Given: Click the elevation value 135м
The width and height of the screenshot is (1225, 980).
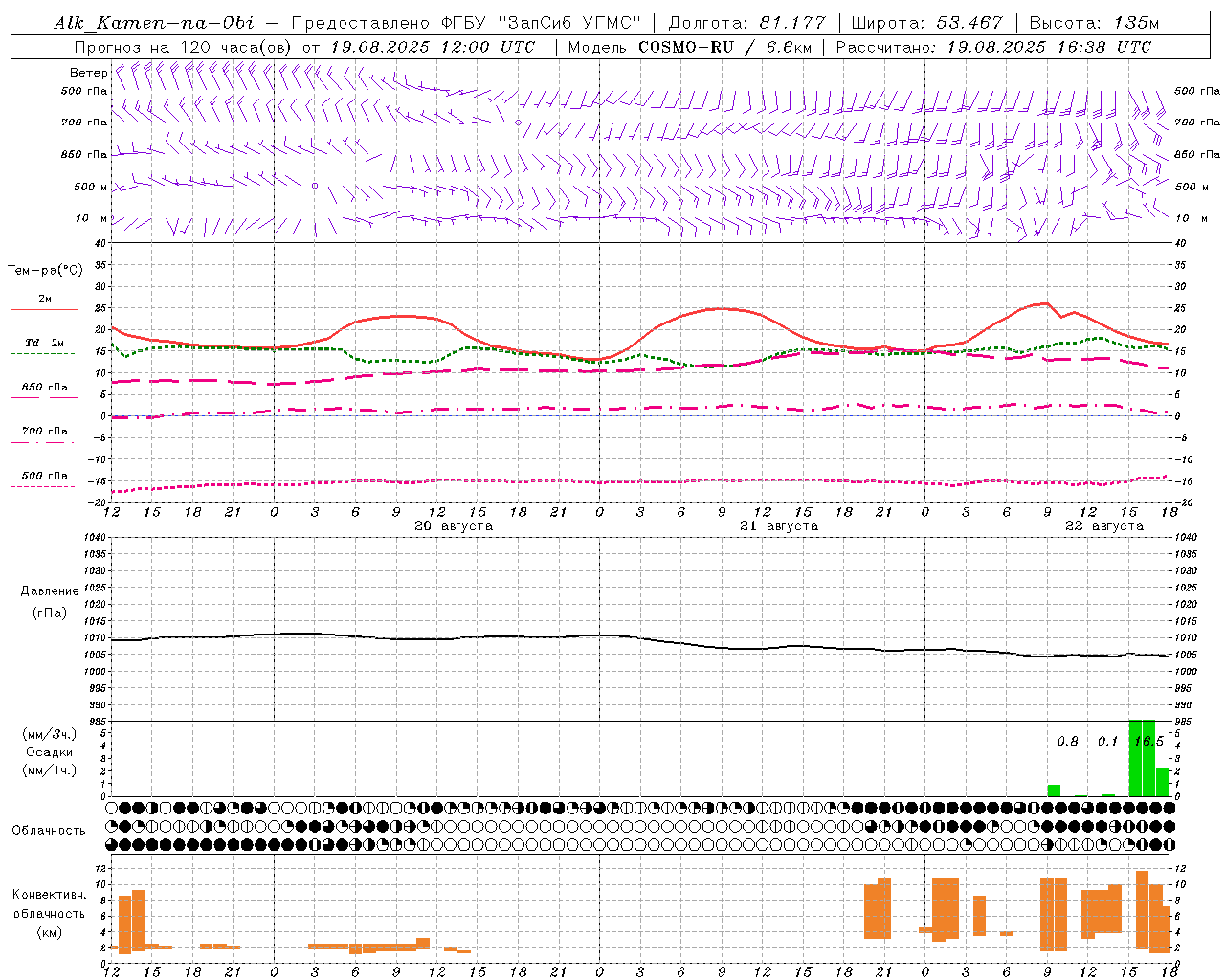Looking at the screenshot, I should pos(1136,23).
